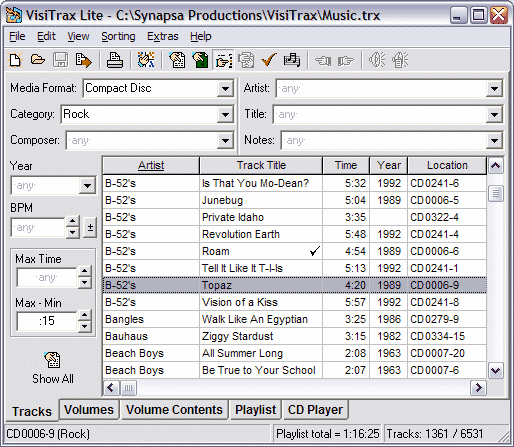Click the first greyed speaker icon

click(x=377, y=60)
